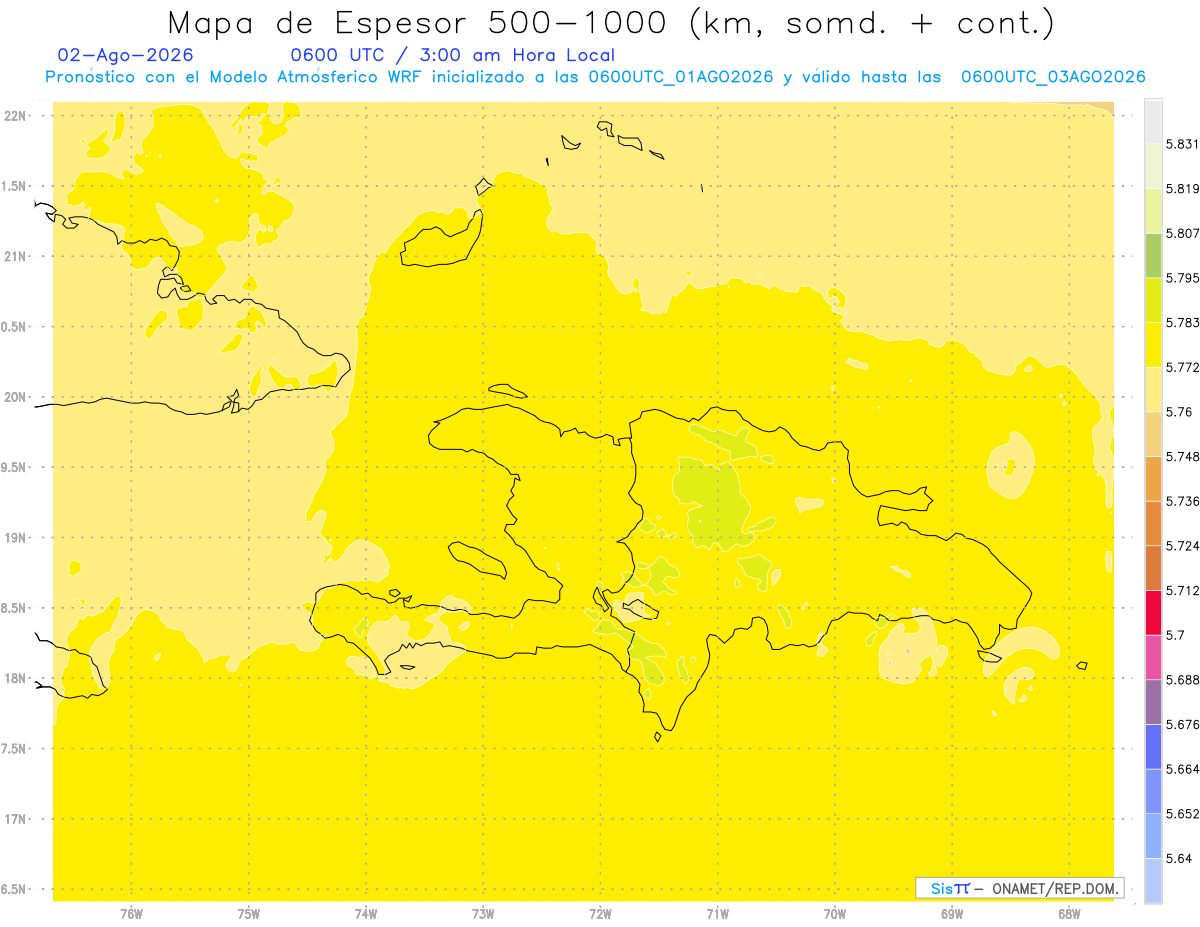
Task: Click the legend value '5.783'
Action: (x=1182, y=323)
